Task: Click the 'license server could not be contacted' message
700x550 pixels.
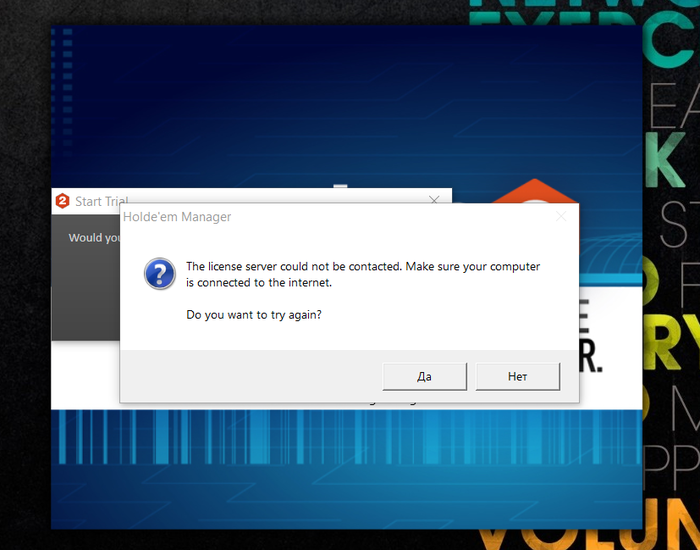Action: click(363, 274)
